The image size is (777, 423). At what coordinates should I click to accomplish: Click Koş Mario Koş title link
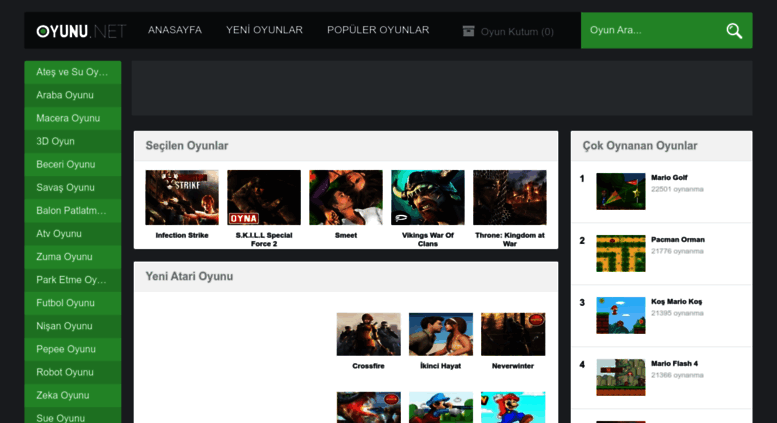[x=676, y=302]
